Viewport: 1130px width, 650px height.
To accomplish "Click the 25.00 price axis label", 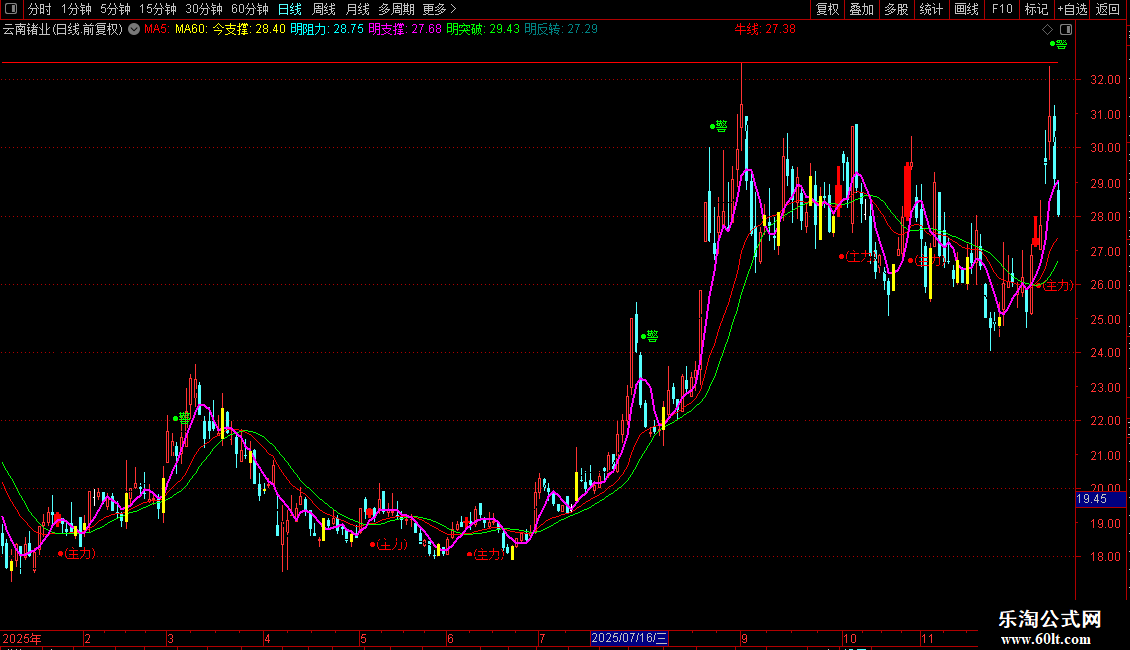I will [1105, 319].
